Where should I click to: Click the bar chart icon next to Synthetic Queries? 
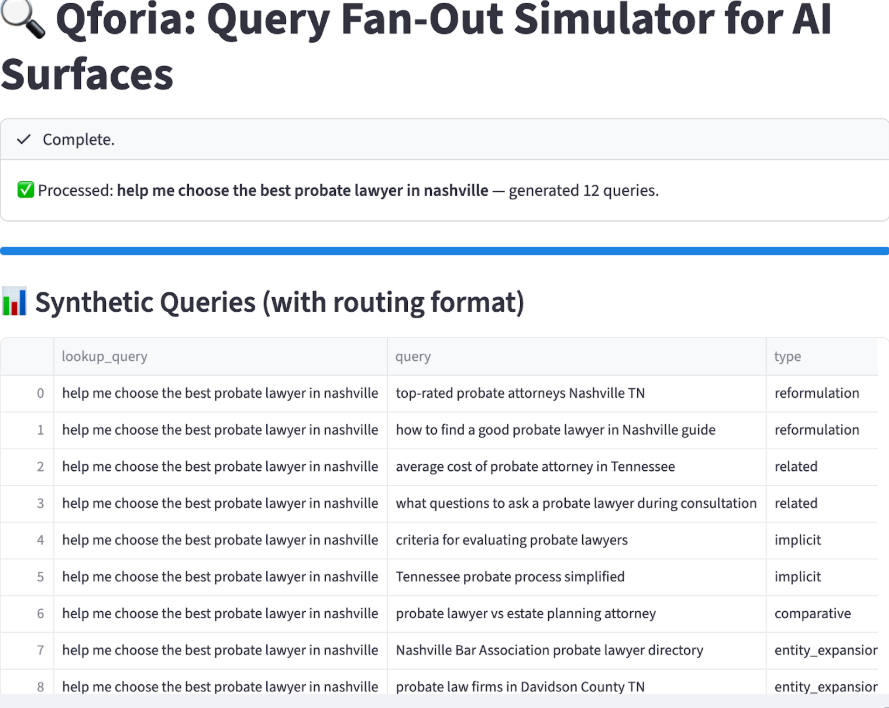16,301
